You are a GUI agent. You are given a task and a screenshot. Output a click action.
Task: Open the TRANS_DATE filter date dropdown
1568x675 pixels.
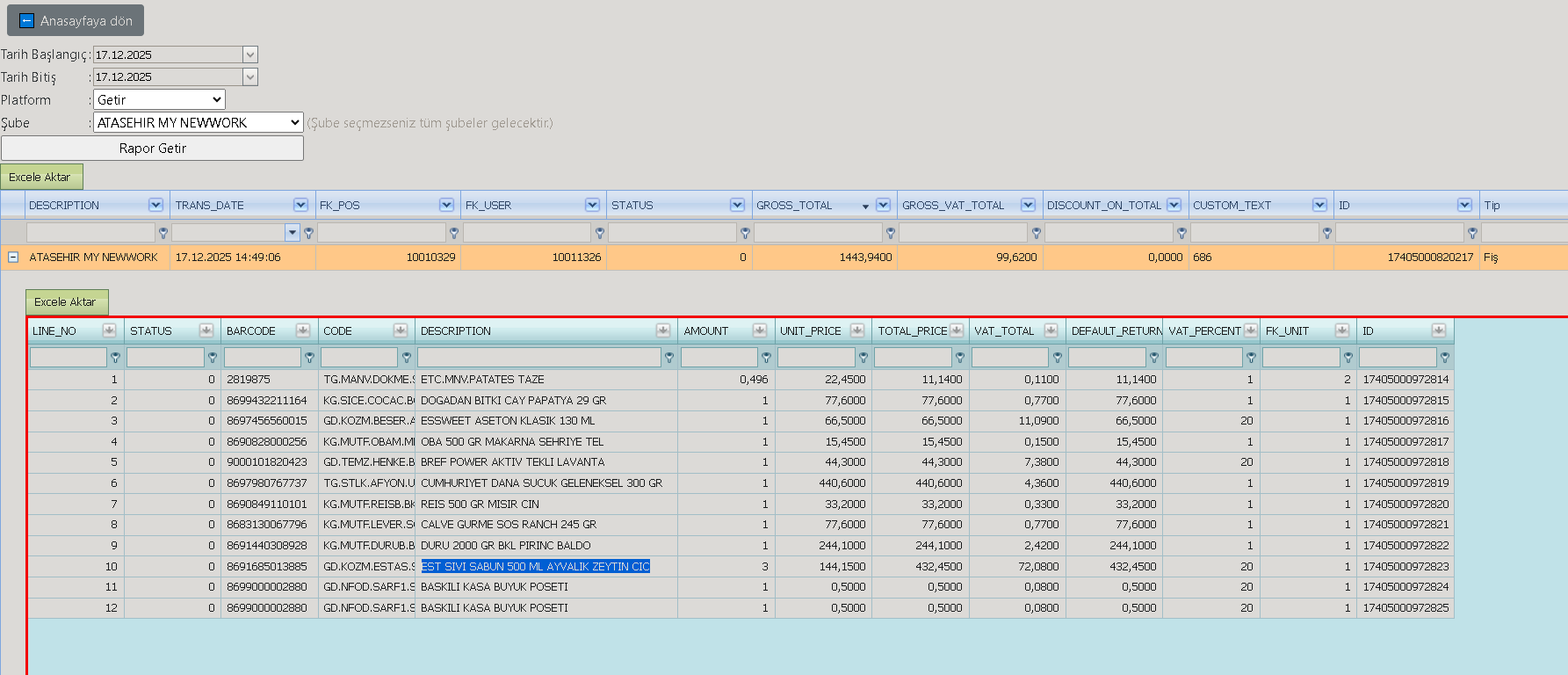click(293, 233)
